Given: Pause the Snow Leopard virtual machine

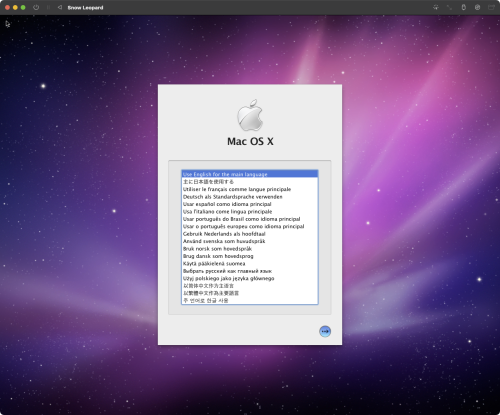Looking at the screenshot, I should click(48, 7).
